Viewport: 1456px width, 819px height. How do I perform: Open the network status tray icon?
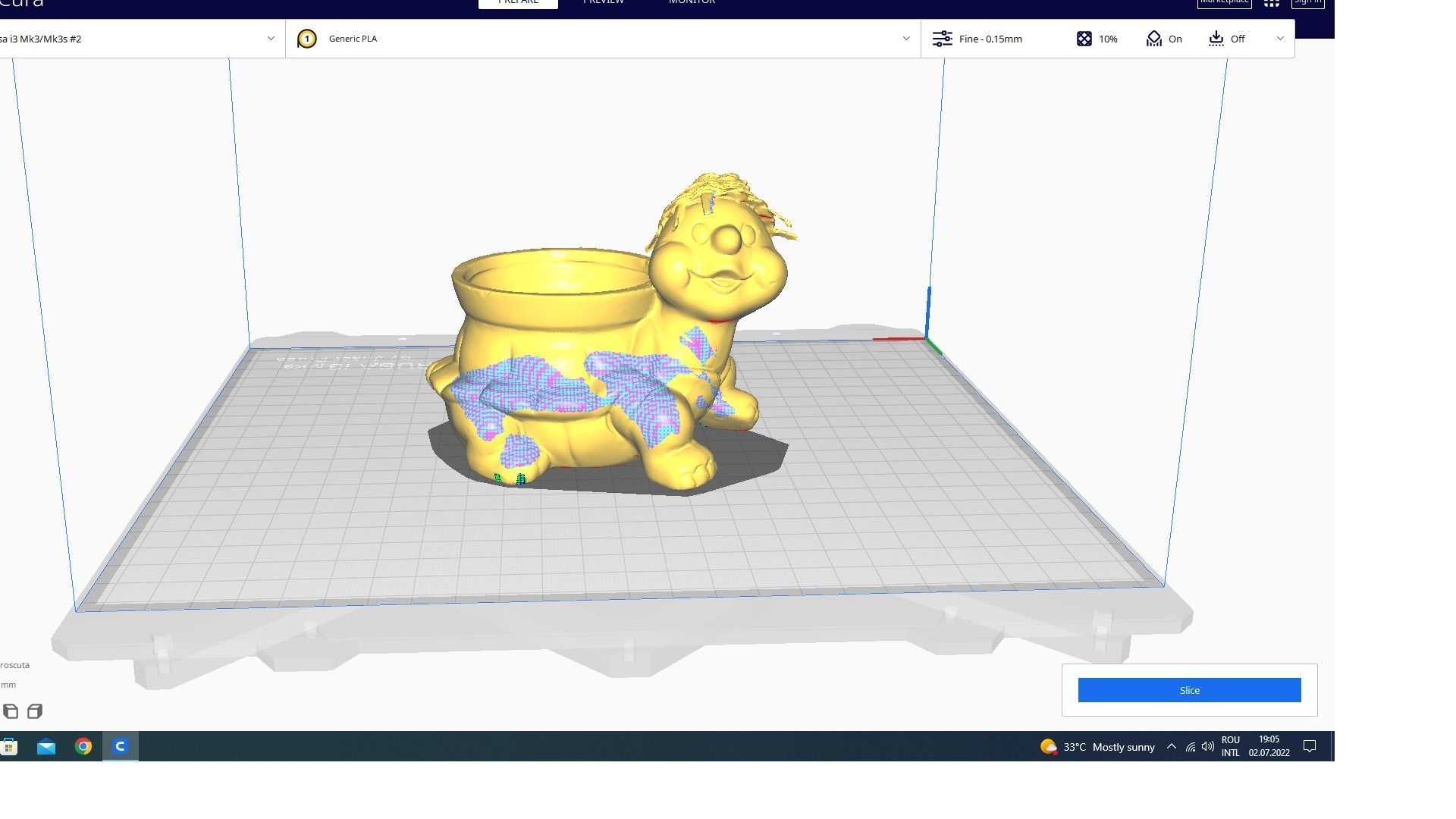(x=1191, y=747)
